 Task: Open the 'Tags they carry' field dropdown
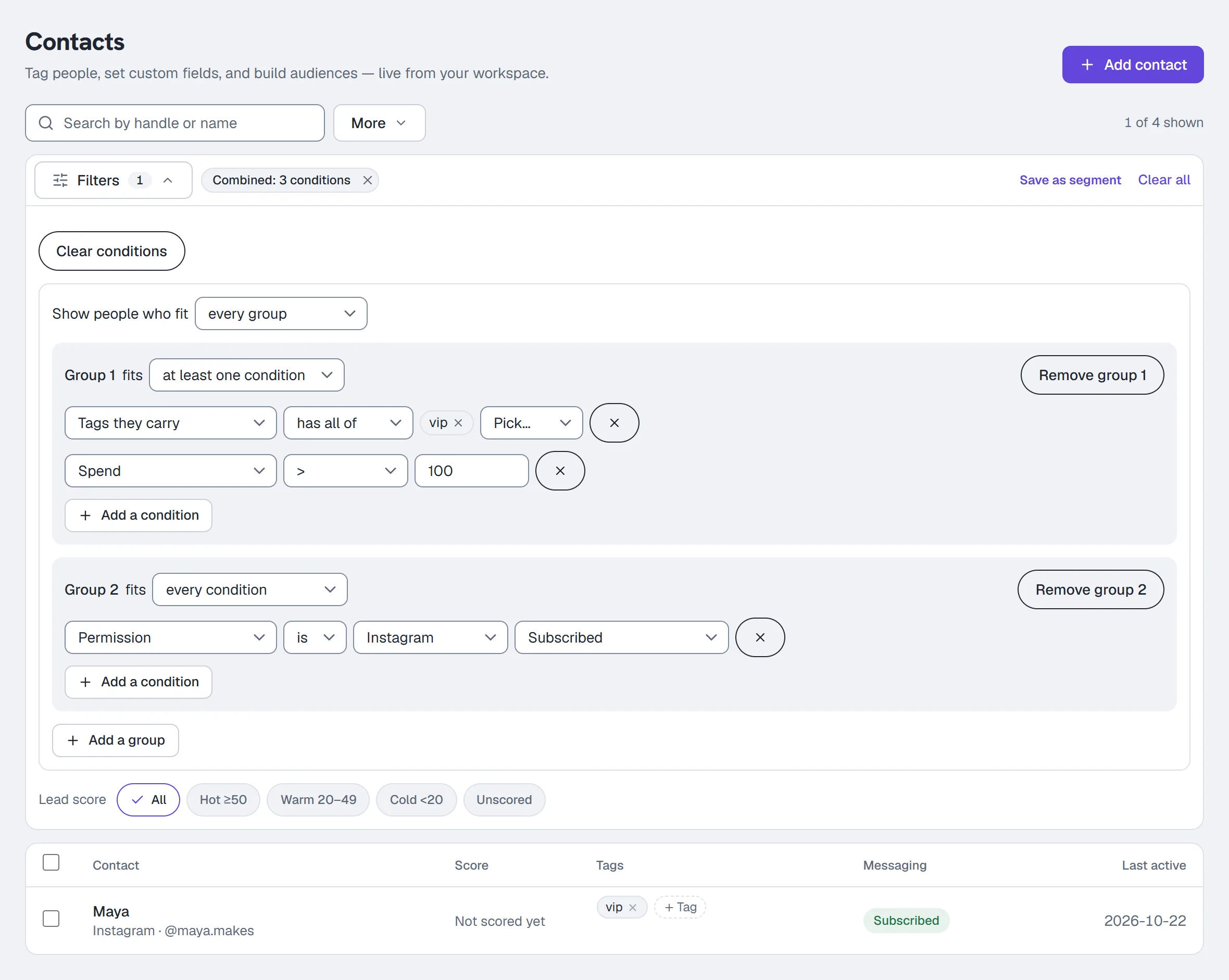click(170, 423)
